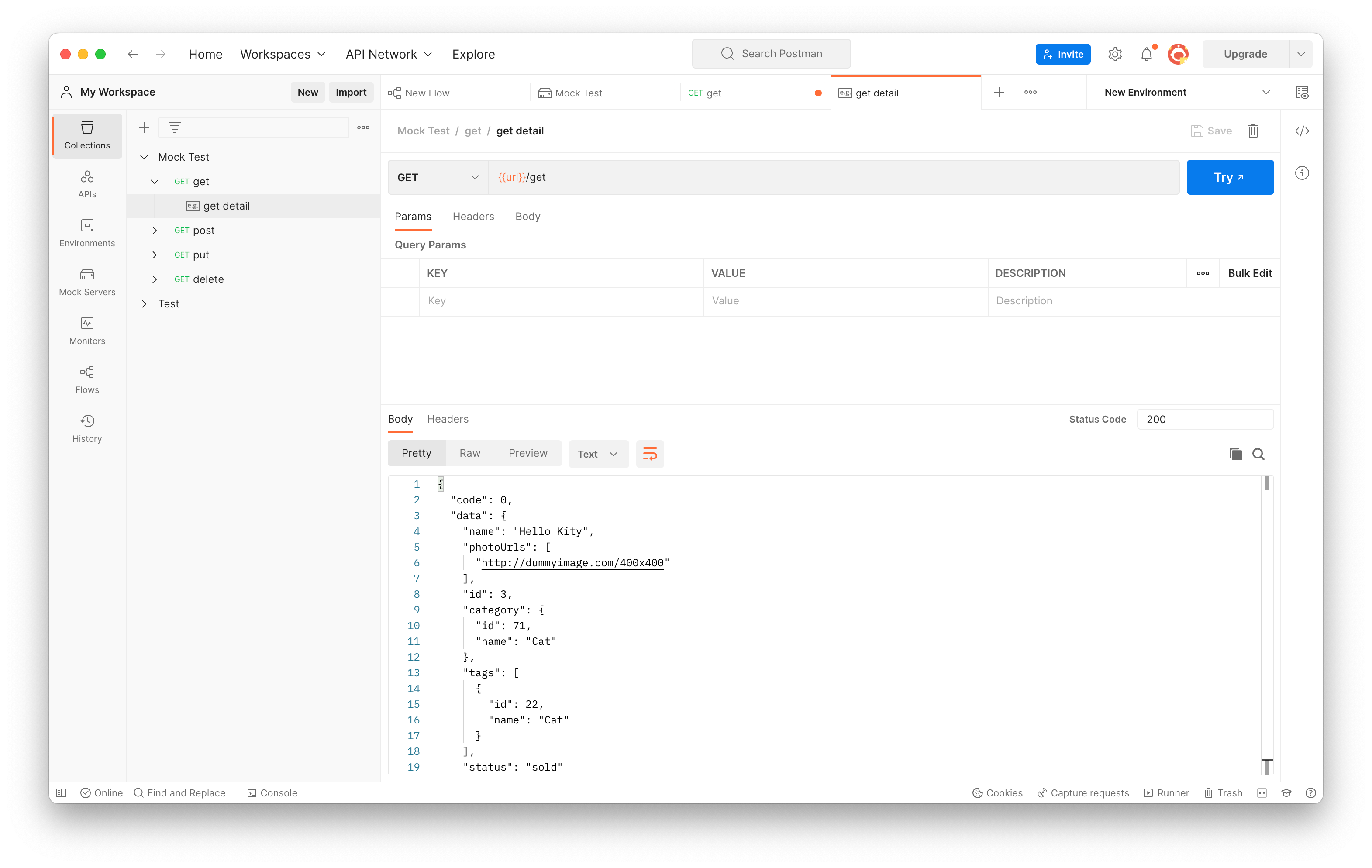Toggle line wrap in the response viewer
The height and width of the screenshot is (868, 1372).
(x=649, y=454)
